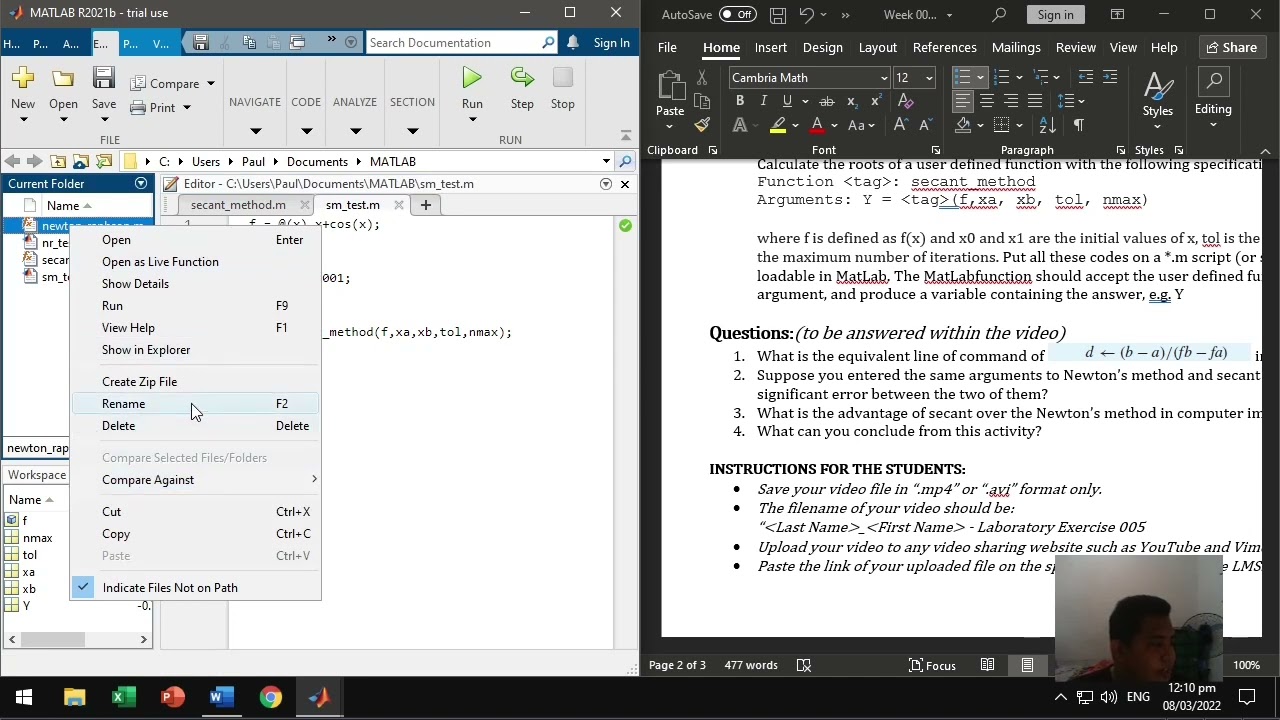
Task: Click the text highlight color button
Action: 778,125
